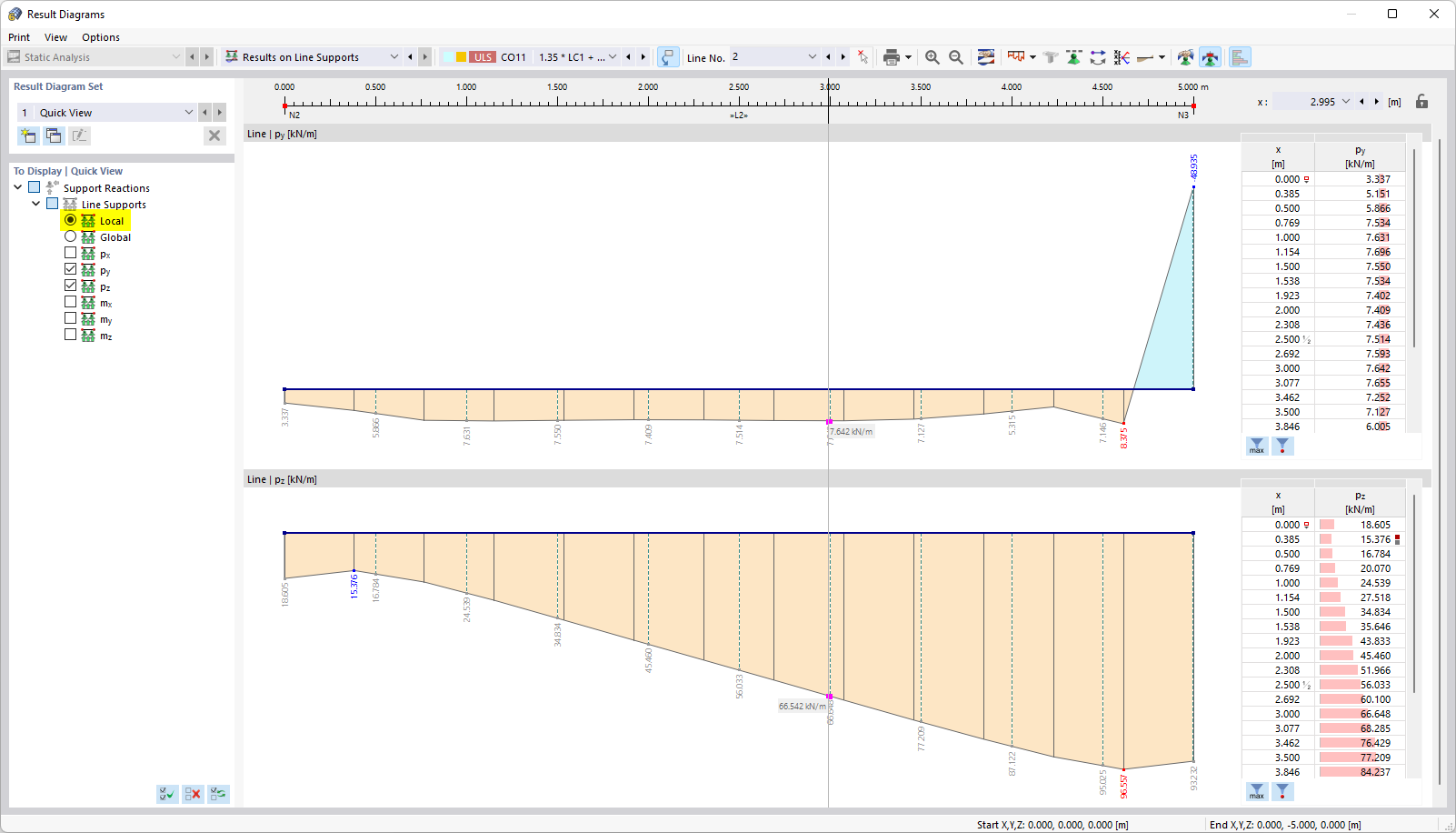Click the Select All checkboxes icon
Viewport: 1456px width, 833px height.
[167, 793]
